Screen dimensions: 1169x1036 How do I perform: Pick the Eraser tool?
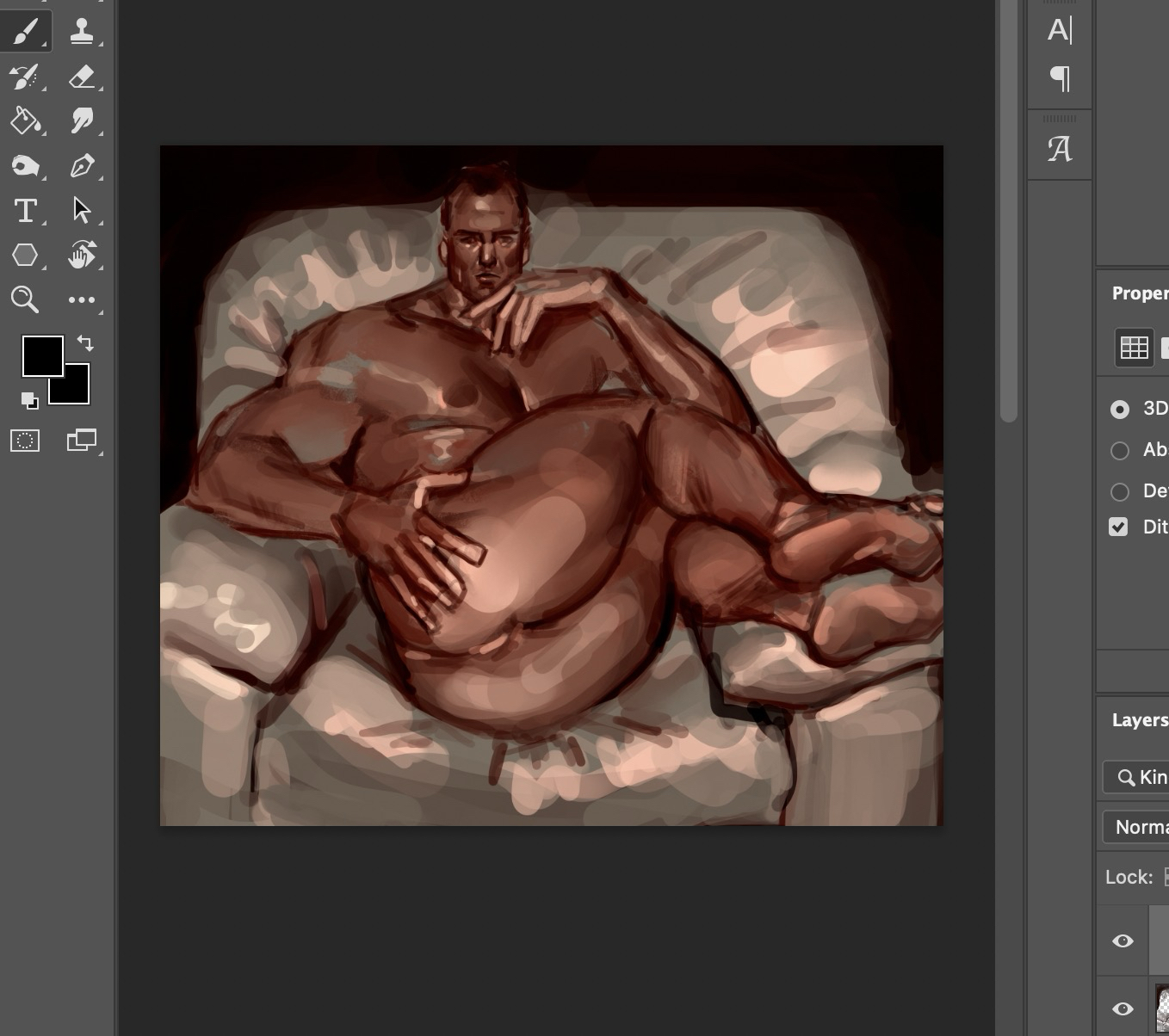pyautogui.click(x=82, y=77)
